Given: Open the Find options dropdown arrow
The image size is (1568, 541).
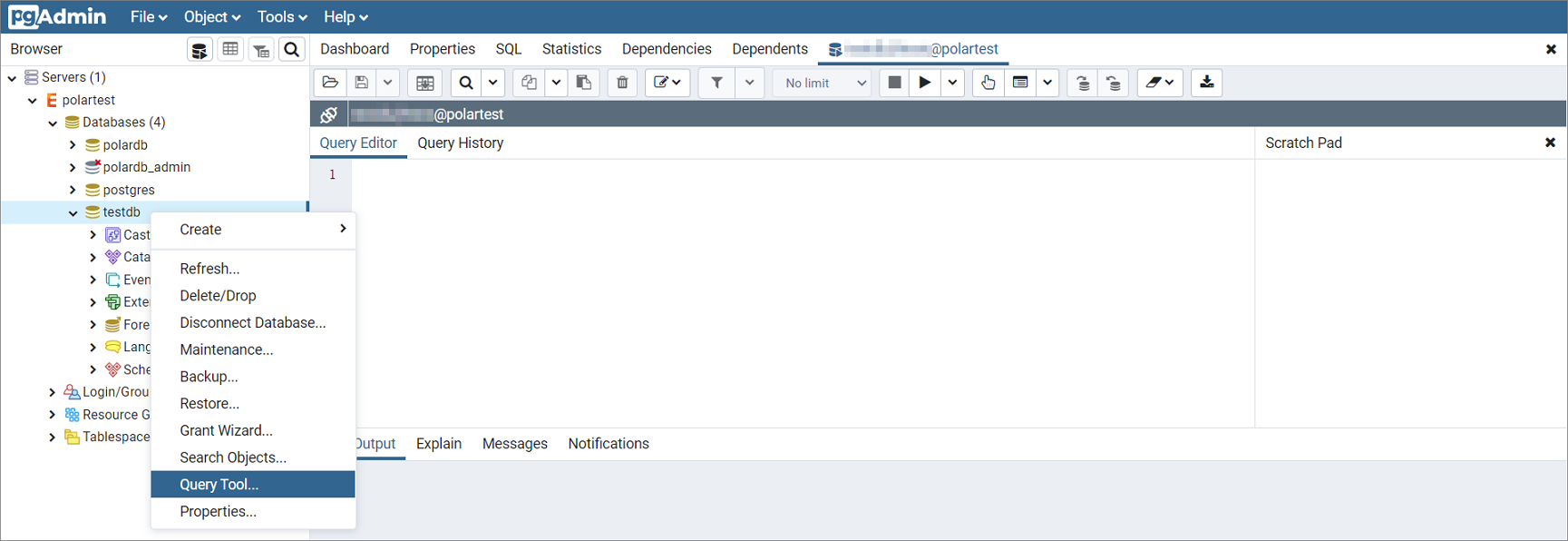Looking at the screenshot, I should [492, 83].
